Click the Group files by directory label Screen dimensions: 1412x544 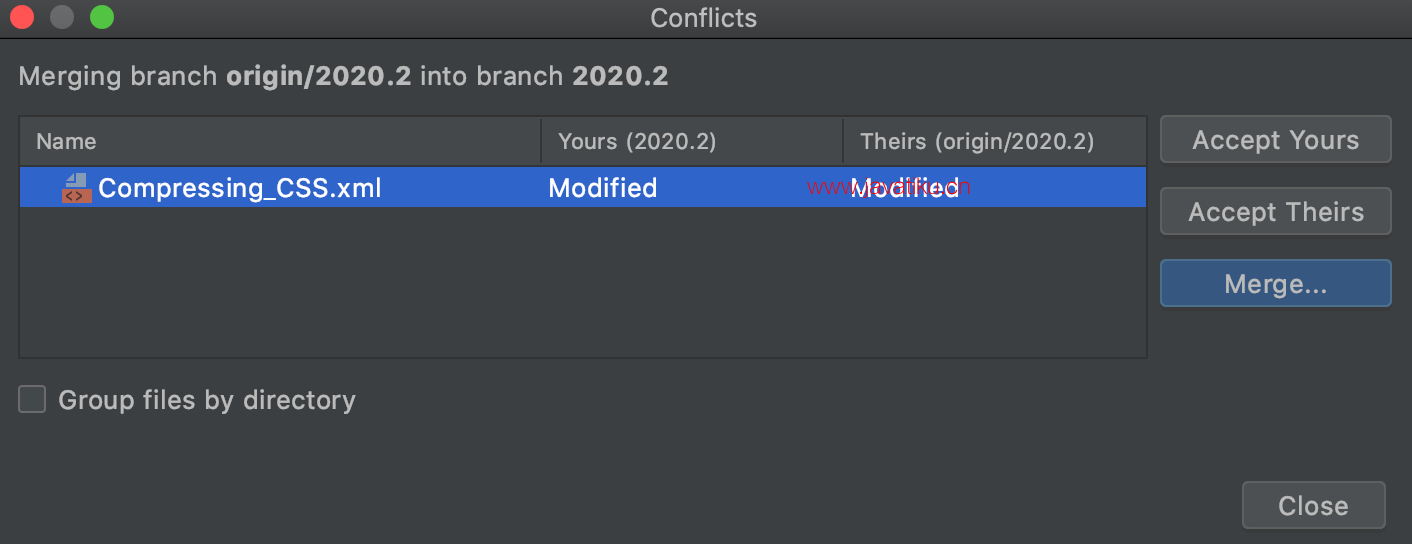click(x=207, y=400)
